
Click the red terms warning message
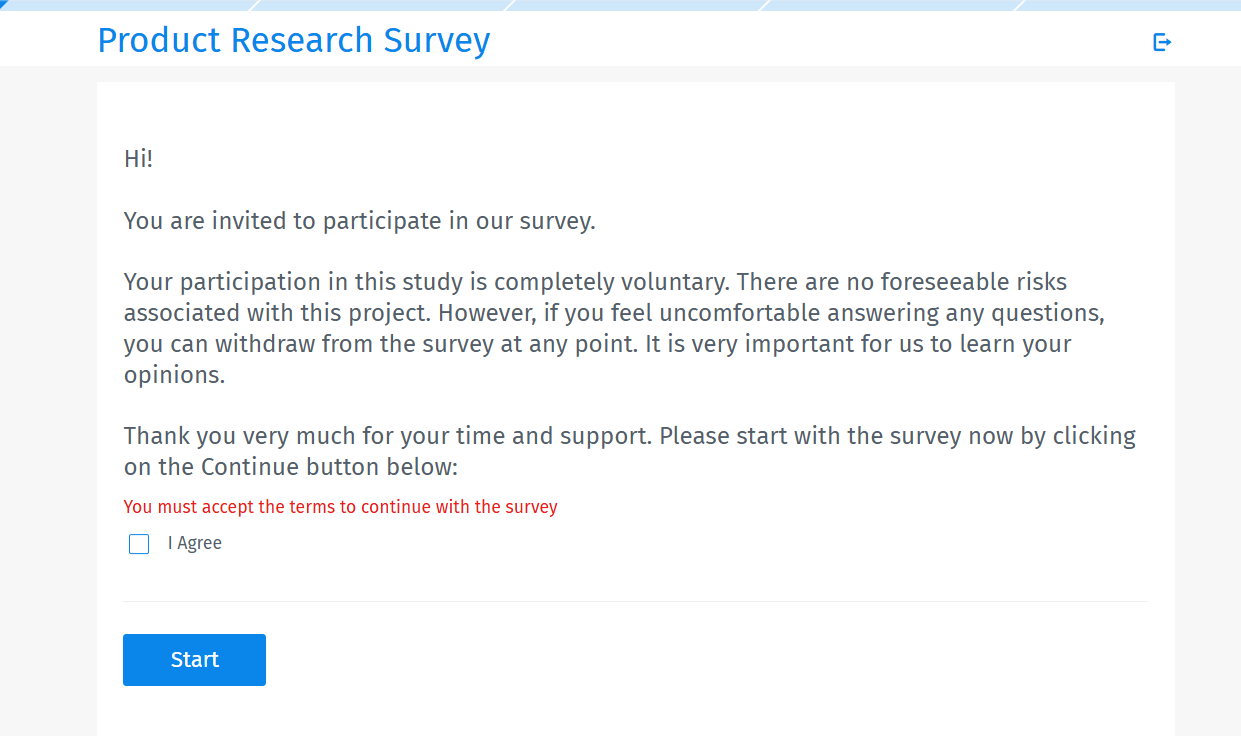tap(340, 507)
